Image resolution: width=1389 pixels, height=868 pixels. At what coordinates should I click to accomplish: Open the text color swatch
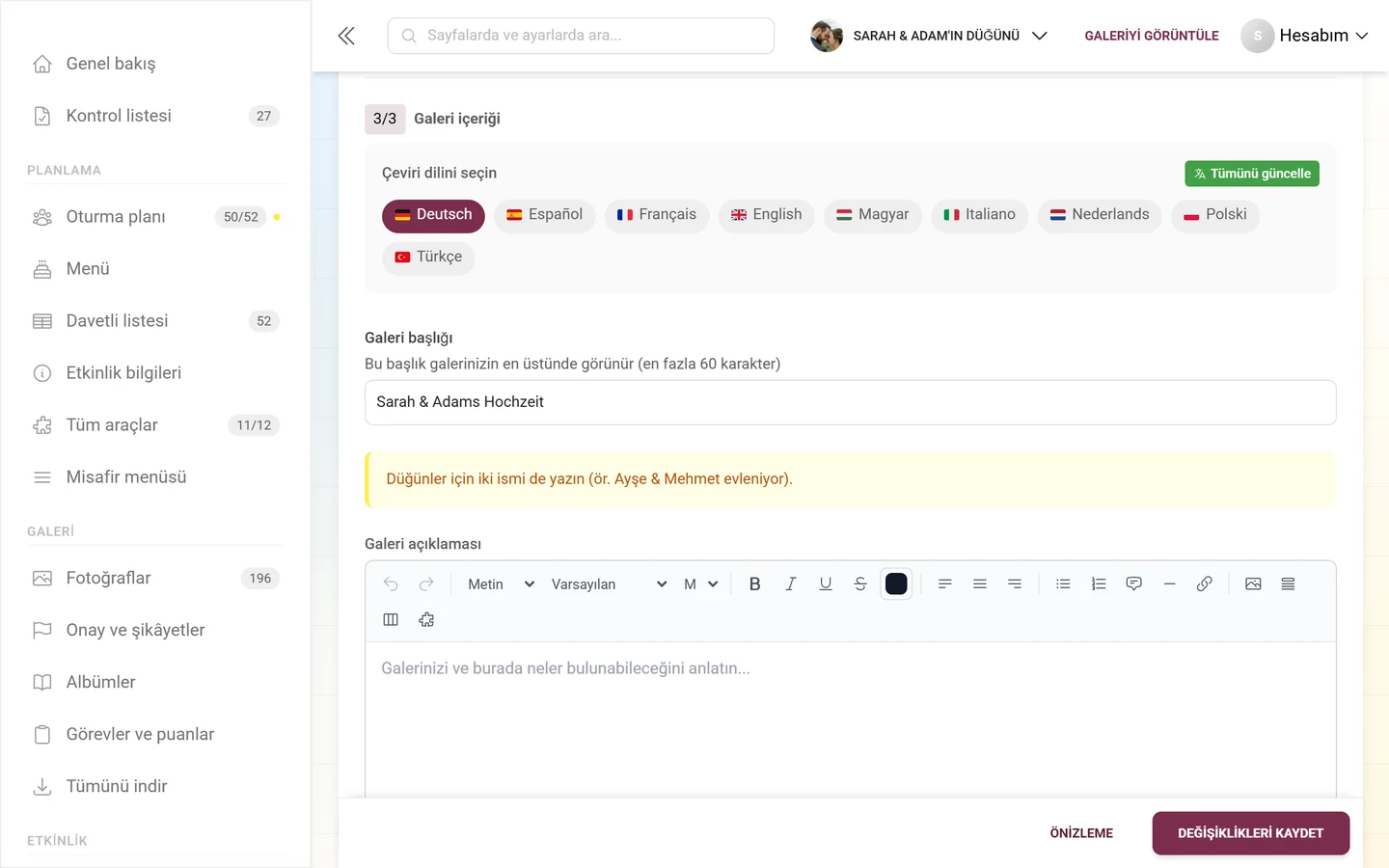point(896,583)
